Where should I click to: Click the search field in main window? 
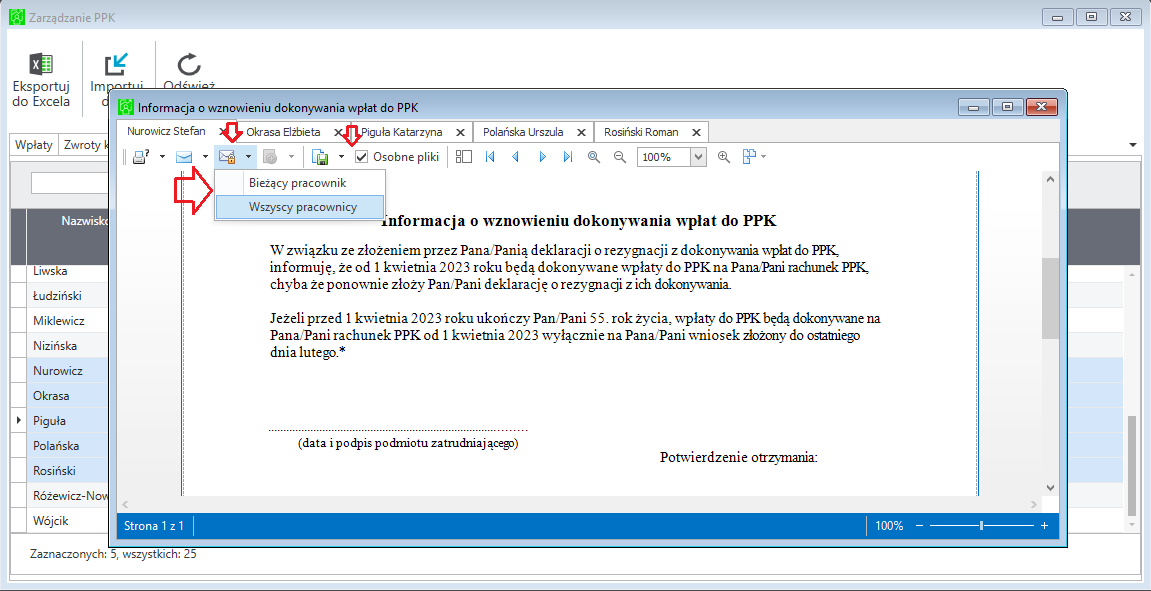70,183
